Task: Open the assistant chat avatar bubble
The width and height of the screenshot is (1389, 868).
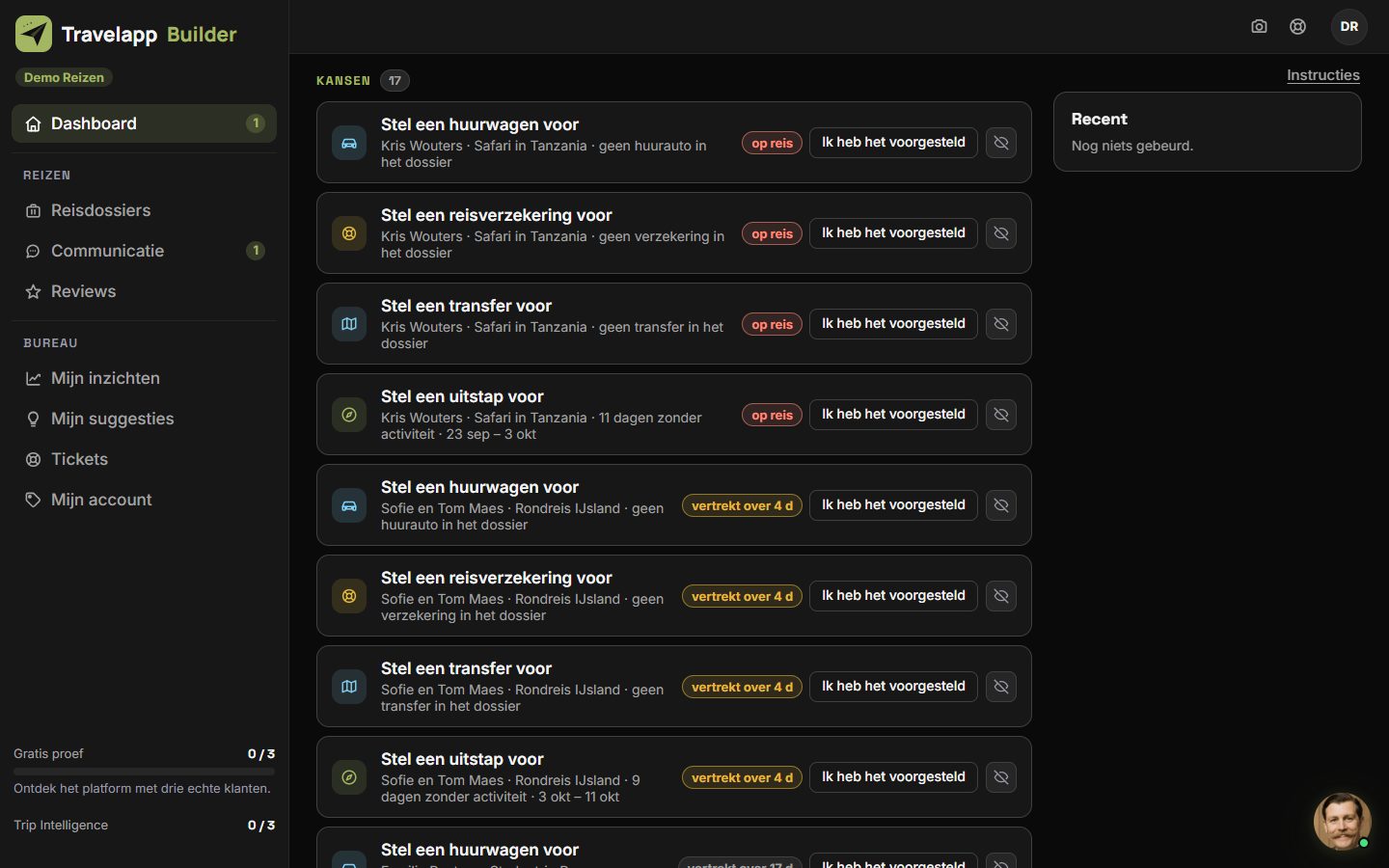Action: click(x=1342, y=821)
